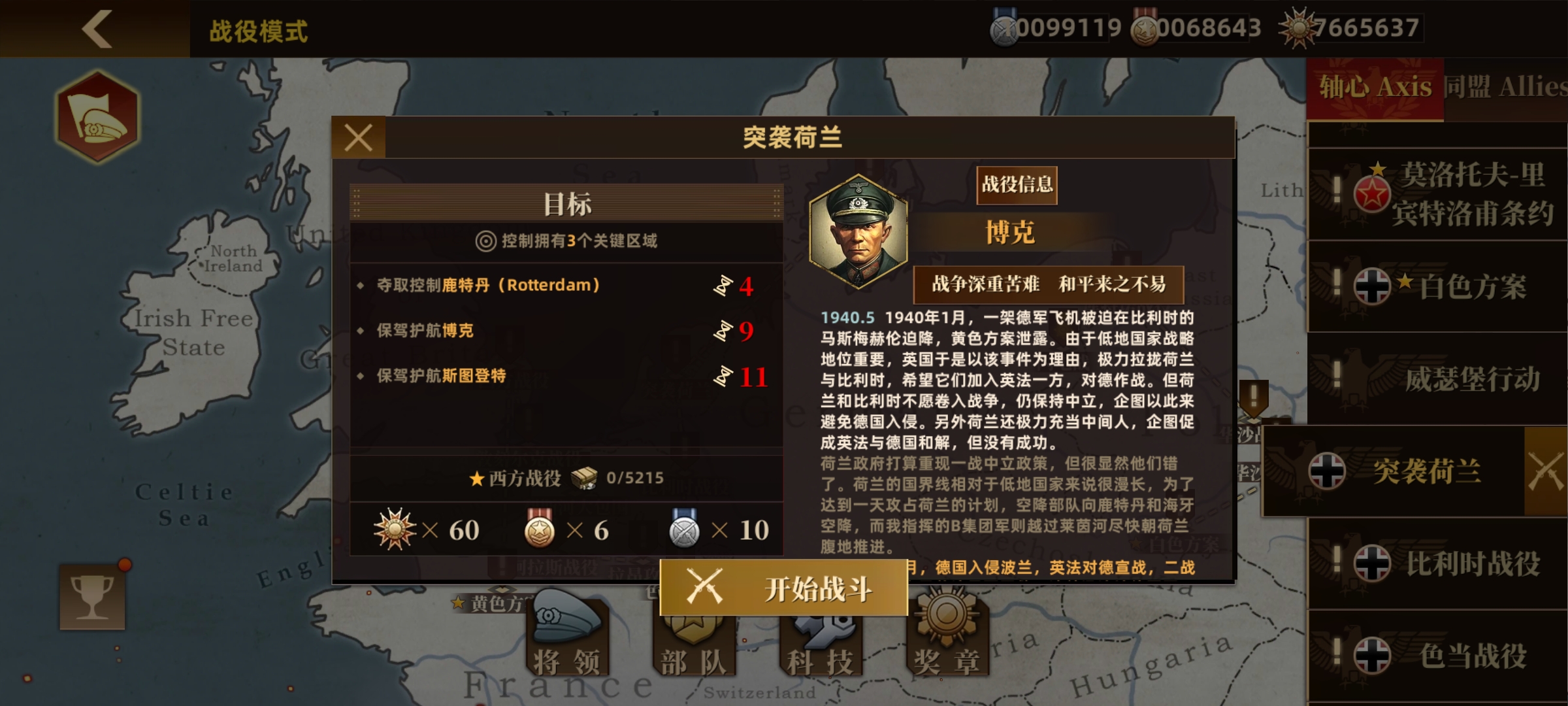Image resolution: width=1568 pixels, height=706 pixels.
Task: Switch to the 同盟 Allies tab
Action: coord(1505,88)
